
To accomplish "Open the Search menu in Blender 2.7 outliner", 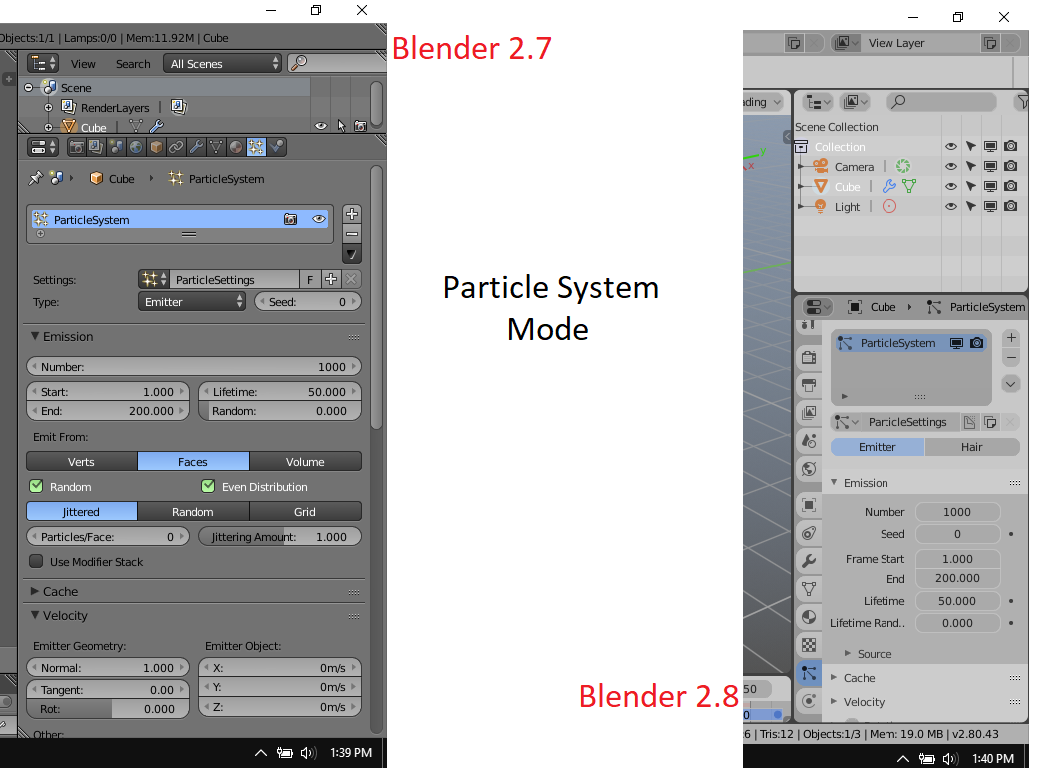I will coord(133,64).
